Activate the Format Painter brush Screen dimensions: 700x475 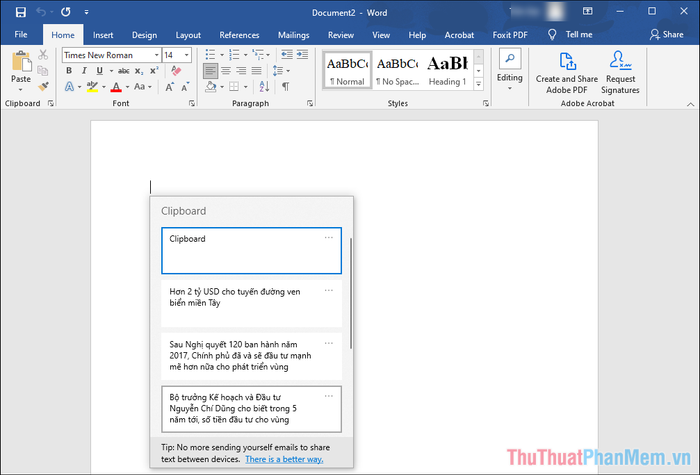coord(43,86)
